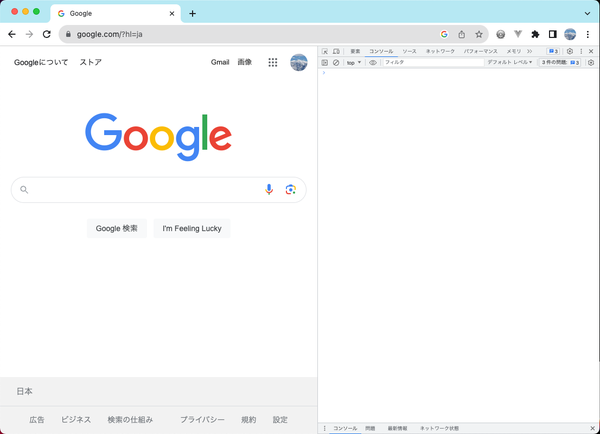Switch to the ネットワーク tab
This screenshot has height=434, width=600.
(440, 51)
